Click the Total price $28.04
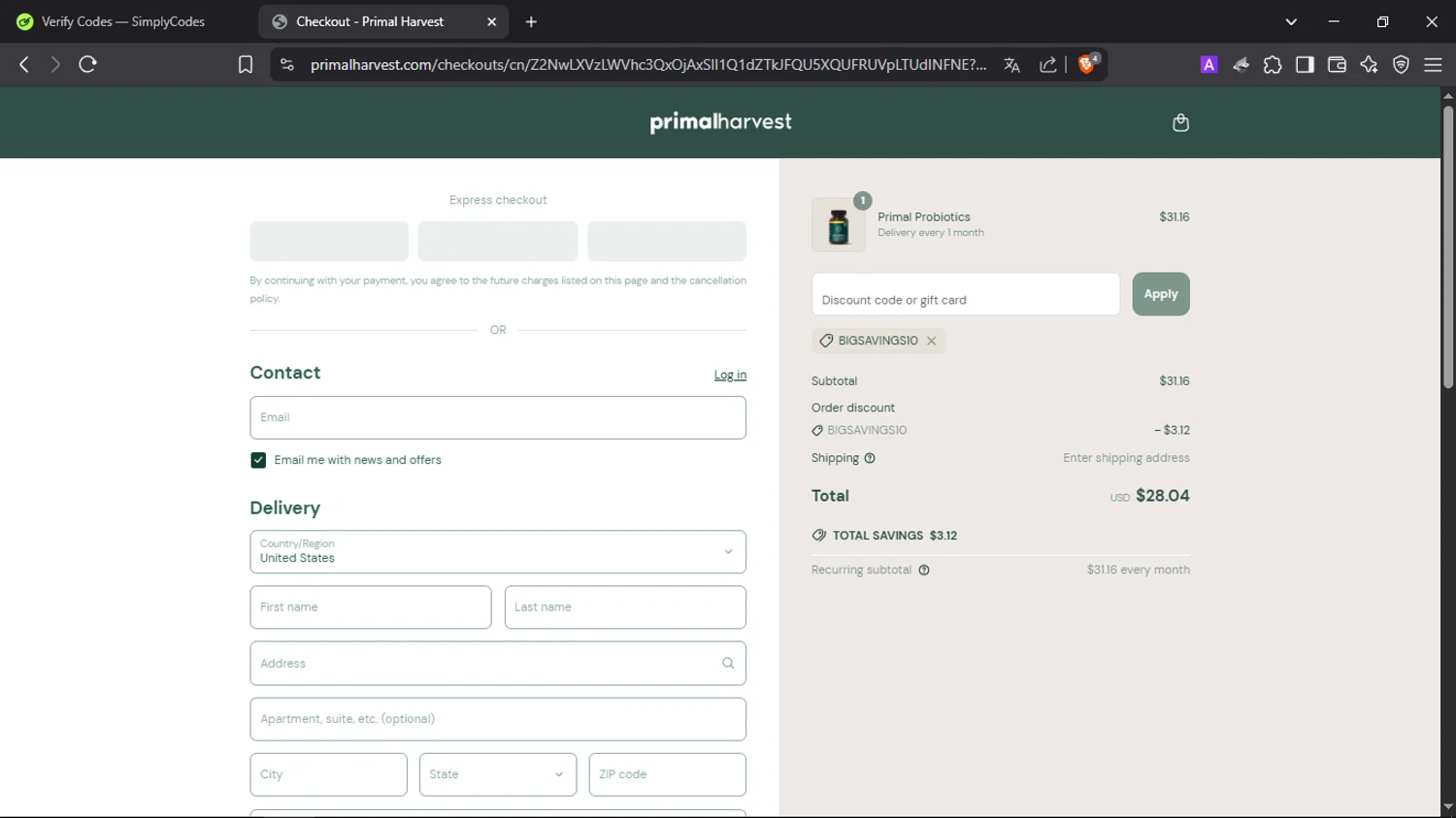This screenshot has width=1456, height=818. tap(1163, 495)
